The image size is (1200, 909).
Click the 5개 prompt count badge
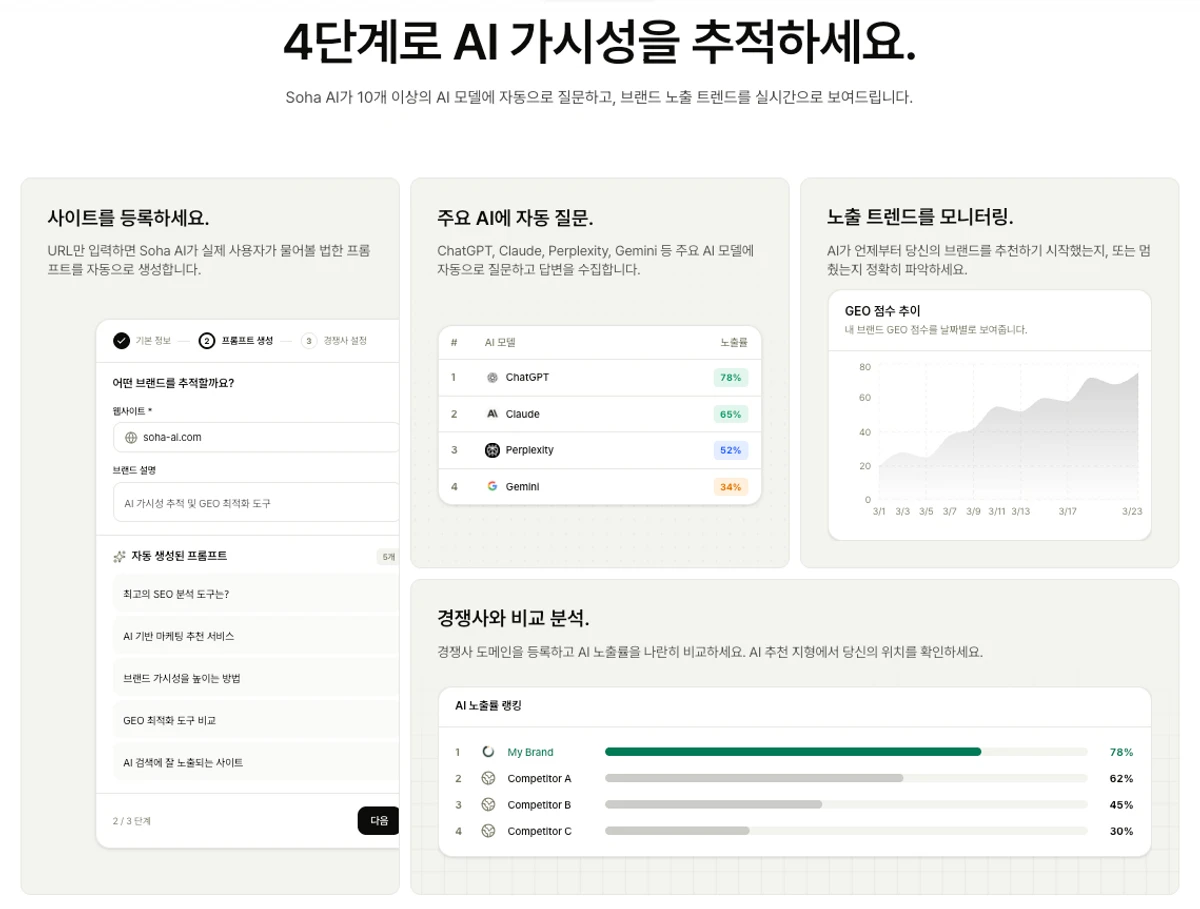point(388,557)
